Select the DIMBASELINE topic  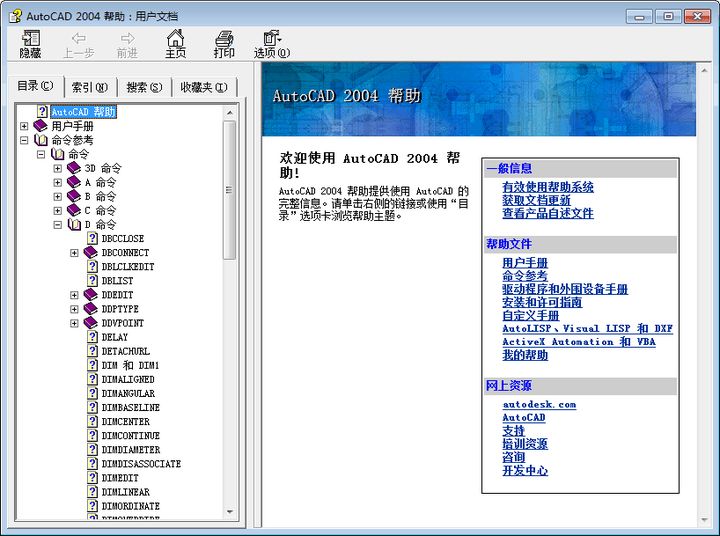[x=130, y=407]
